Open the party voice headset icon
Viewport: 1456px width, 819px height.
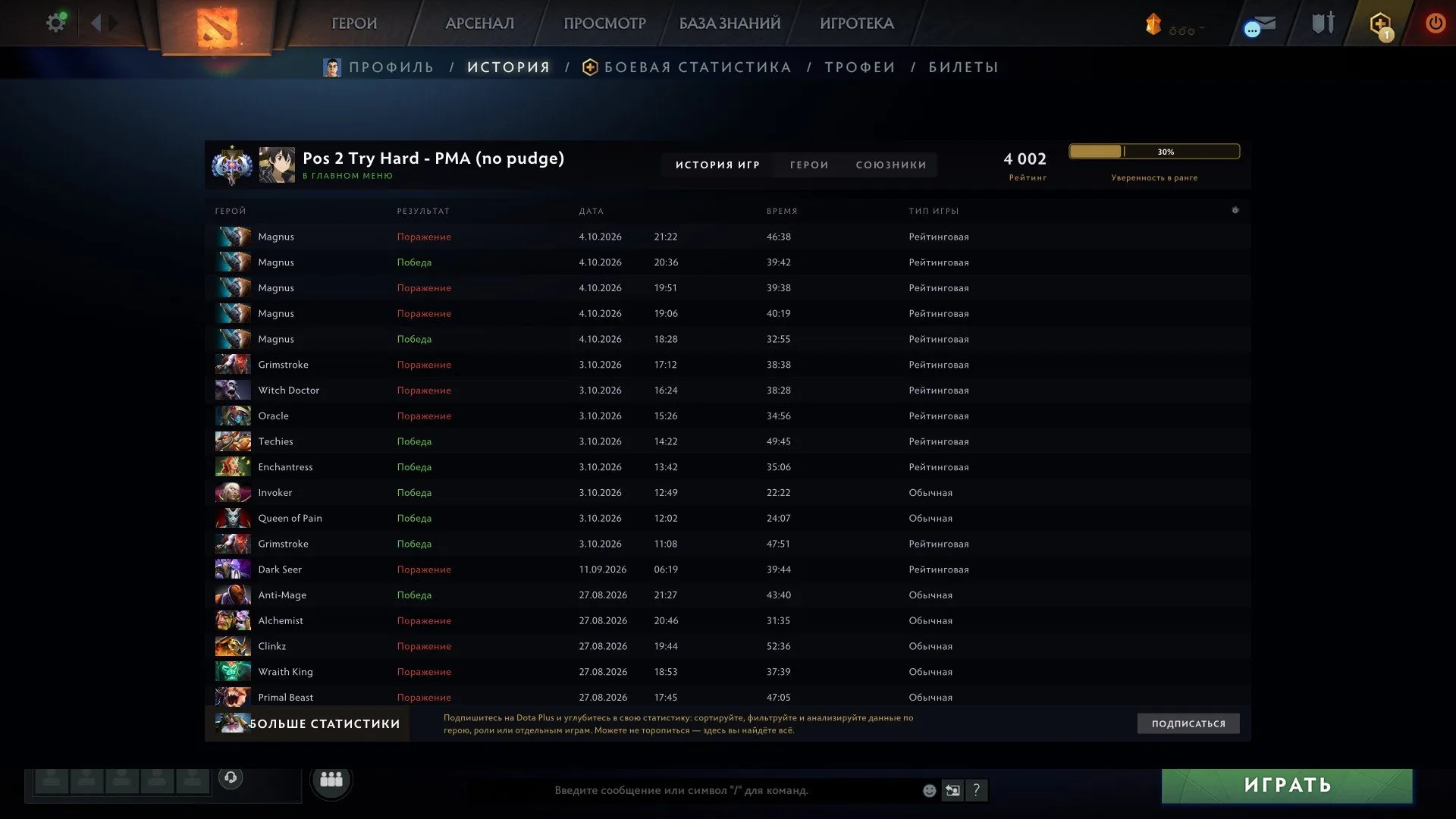click(x=231, y=777)
